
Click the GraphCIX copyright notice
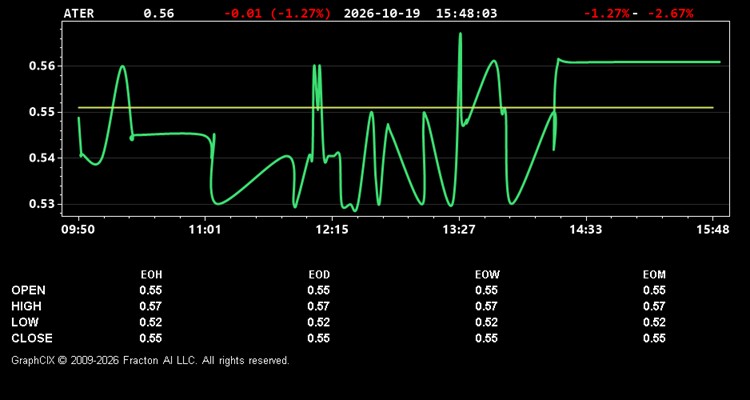coord(151,360)
